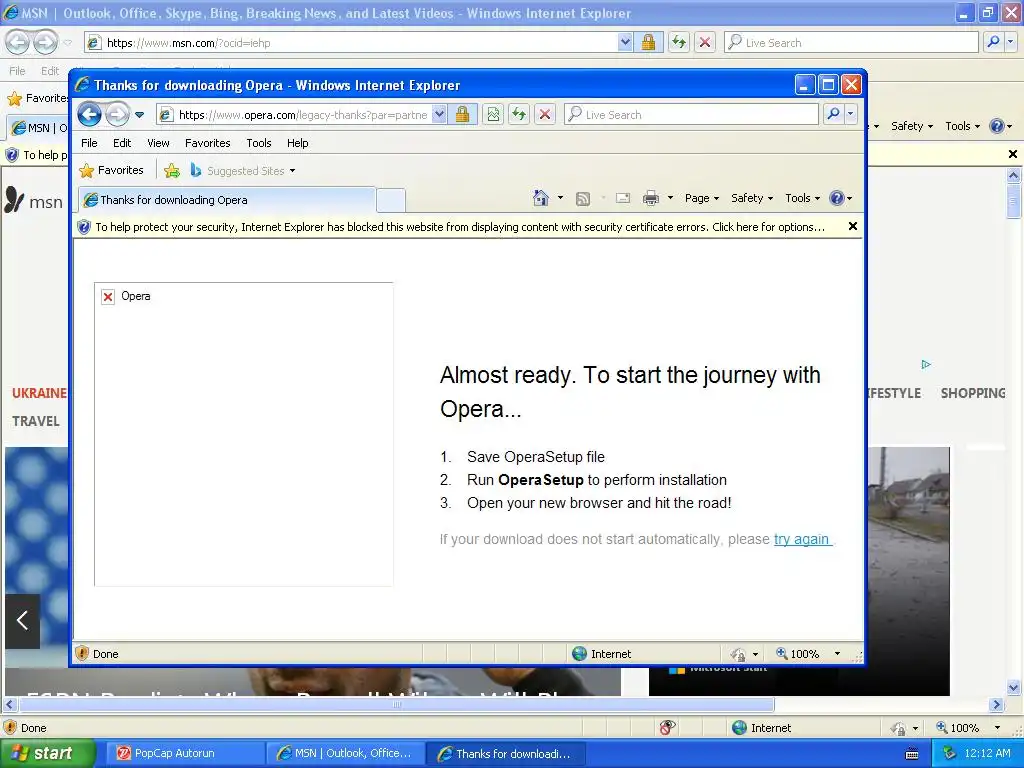
Task: Click the Opera window's Live Search field
Action: pyautogui.click(x=691, y=115)
